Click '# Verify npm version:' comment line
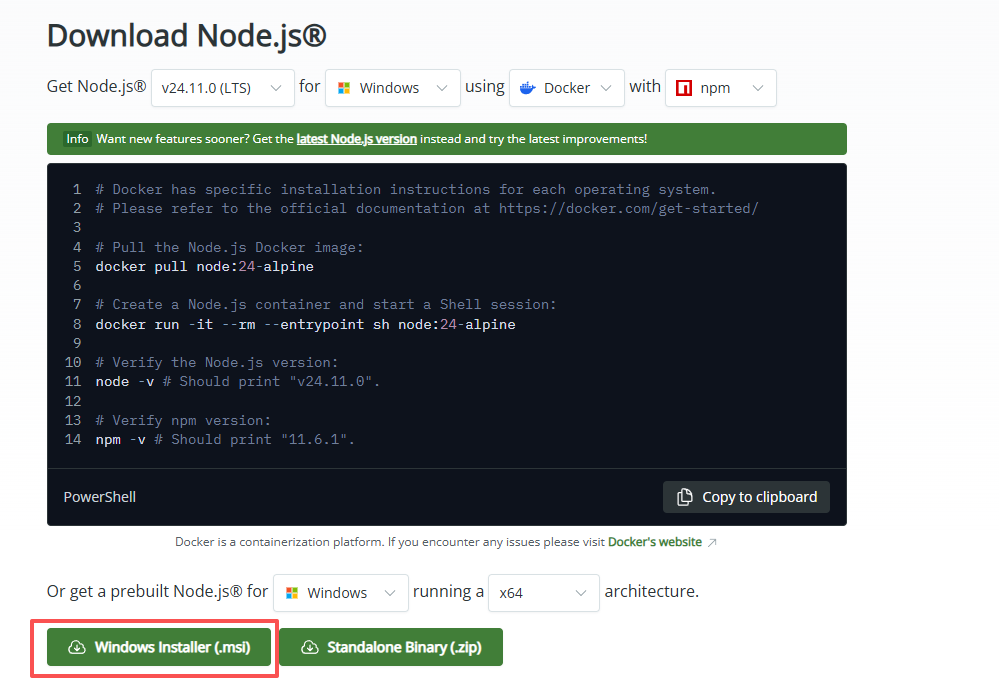999x690 pixels. click(x=183, y=420)
